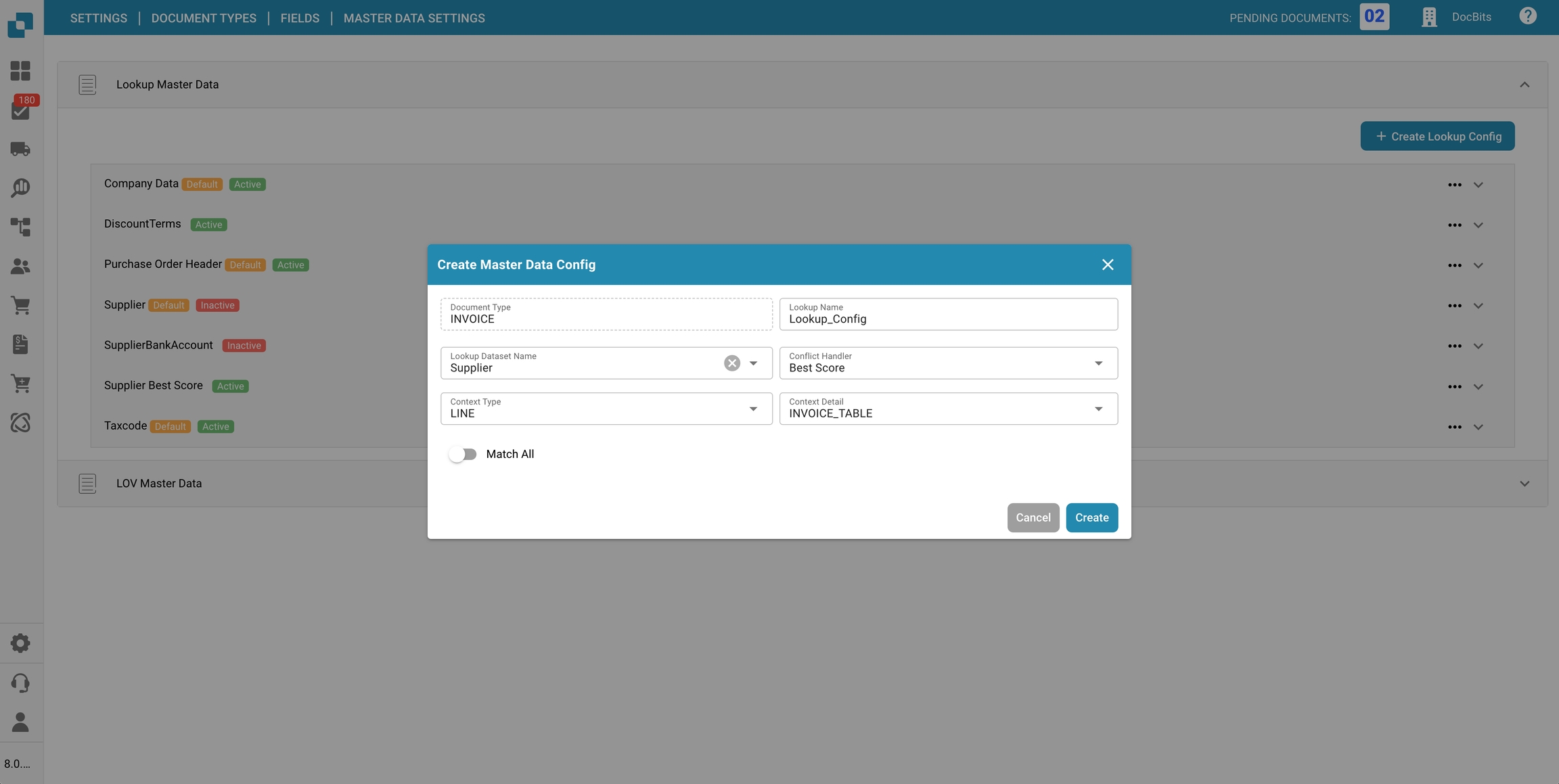Image resolution: width=1559 pixels, height=784 pixels.
Task: Click the delivery truck sidebar icon
Action: tap(20, 149)
